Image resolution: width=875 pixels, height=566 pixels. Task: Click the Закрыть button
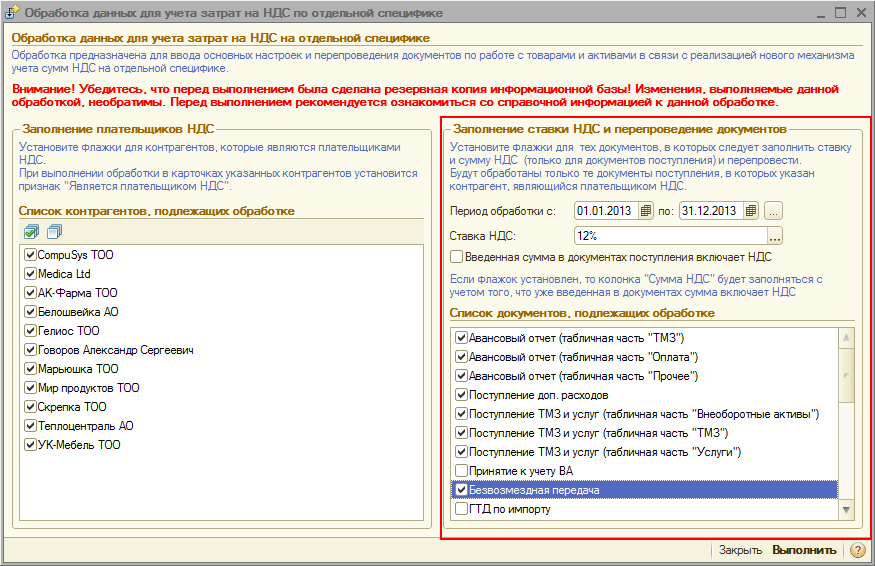(740, 550)
